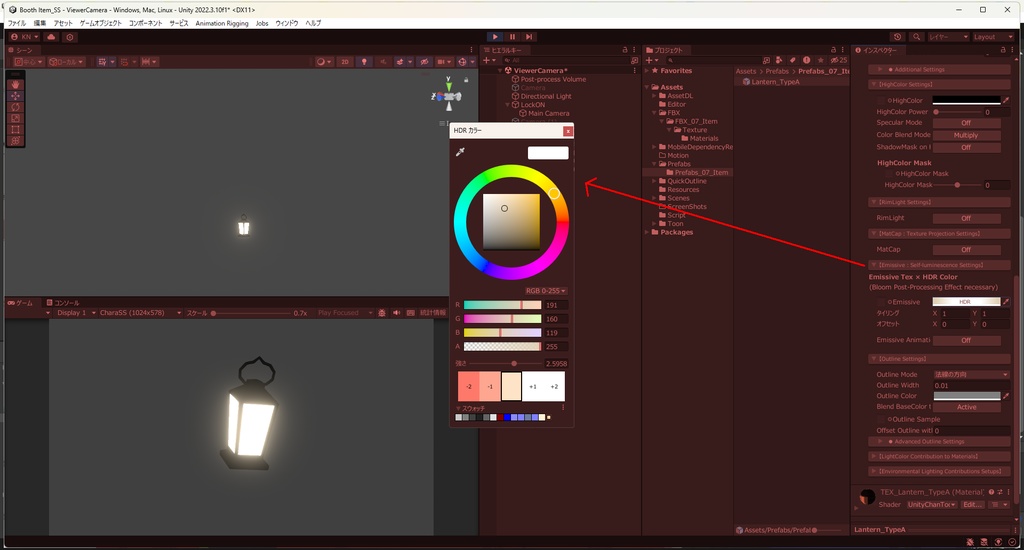
Task: Toggle Emissive Animation Off button
Action: pos(967,340)
